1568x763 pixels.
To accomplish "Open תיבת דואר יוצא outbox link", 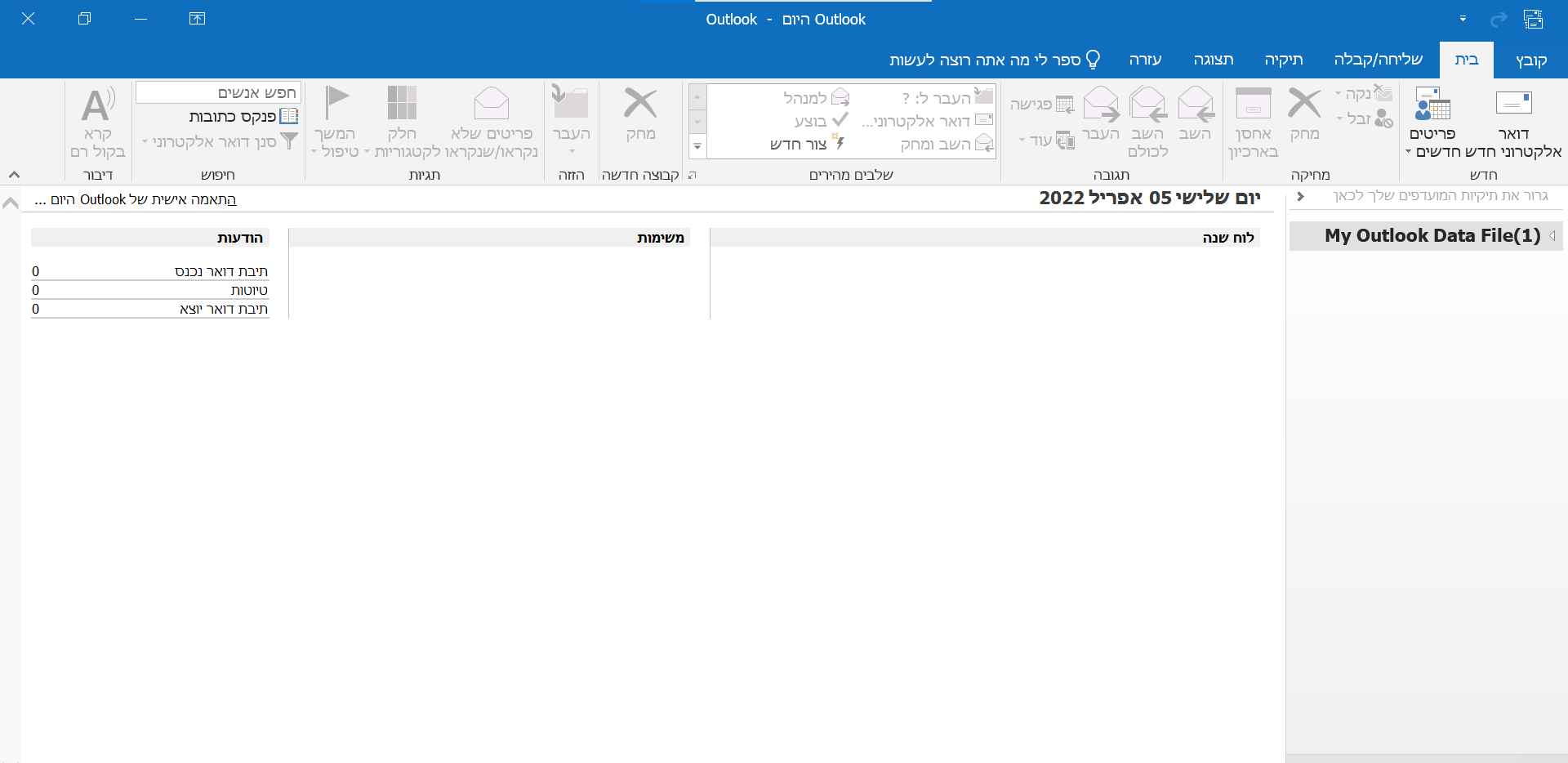I will coord(223,309).
